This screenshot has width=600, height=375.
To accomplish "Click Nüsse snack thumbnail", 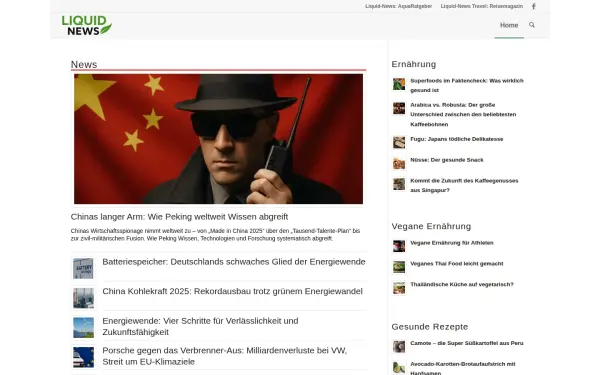I will (x=399, y=163).
